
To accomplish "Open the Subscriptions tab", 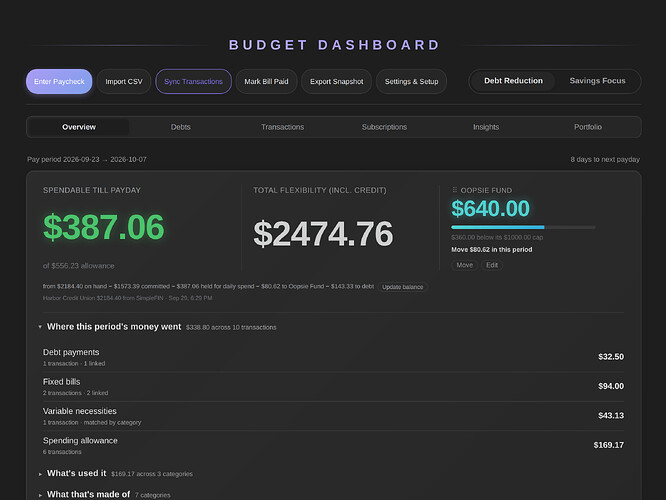I will click(384, 127).
